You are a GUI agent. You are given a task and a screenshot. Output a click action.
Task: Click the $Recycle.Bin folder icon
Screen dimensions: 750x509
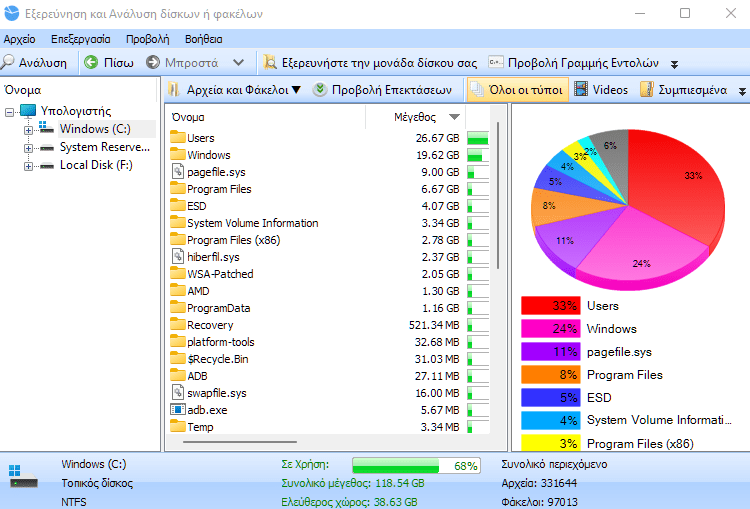click(x=177, y=358)
